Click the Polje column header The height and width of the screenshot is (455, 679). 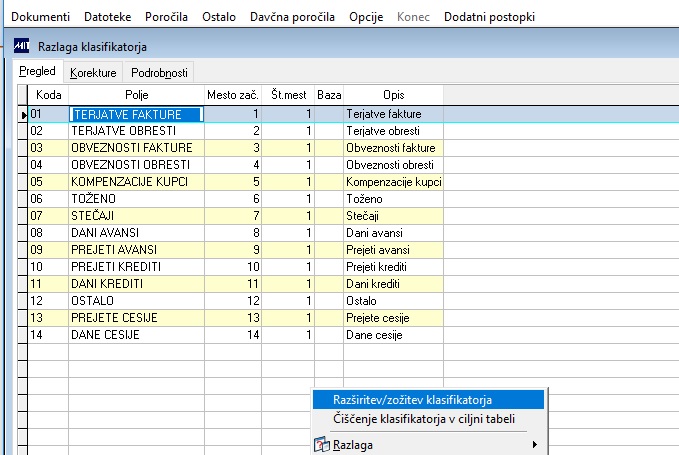click(x=136, y=95)
